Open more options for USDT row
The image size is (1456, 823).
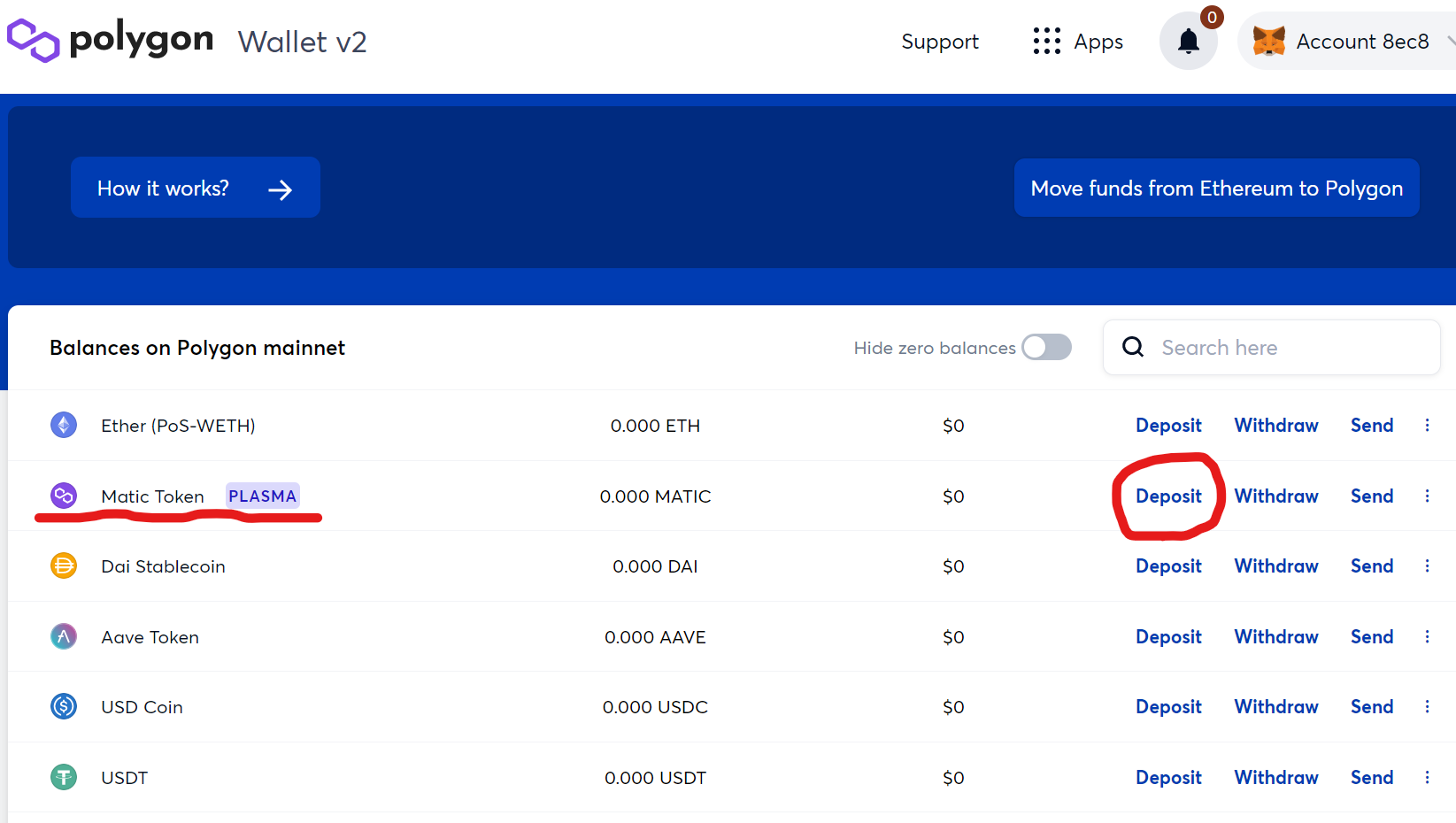tap(1427, 777)
